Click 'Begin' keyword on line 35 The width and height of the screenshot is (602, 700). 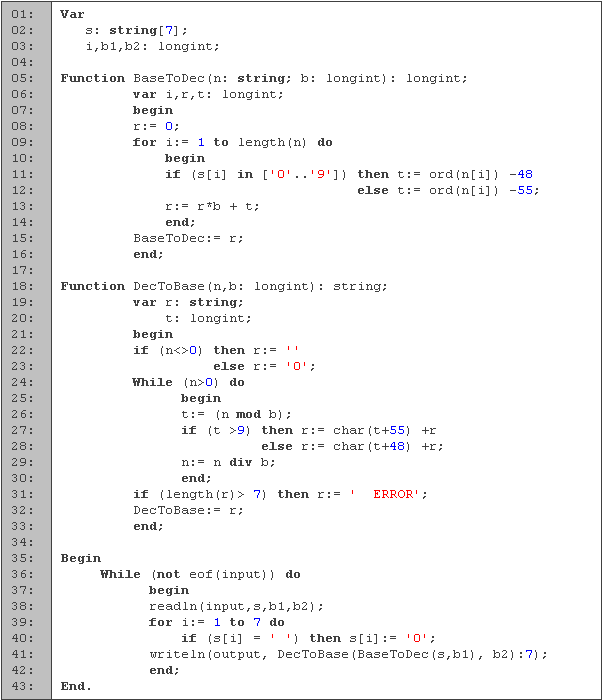(81, 558)
